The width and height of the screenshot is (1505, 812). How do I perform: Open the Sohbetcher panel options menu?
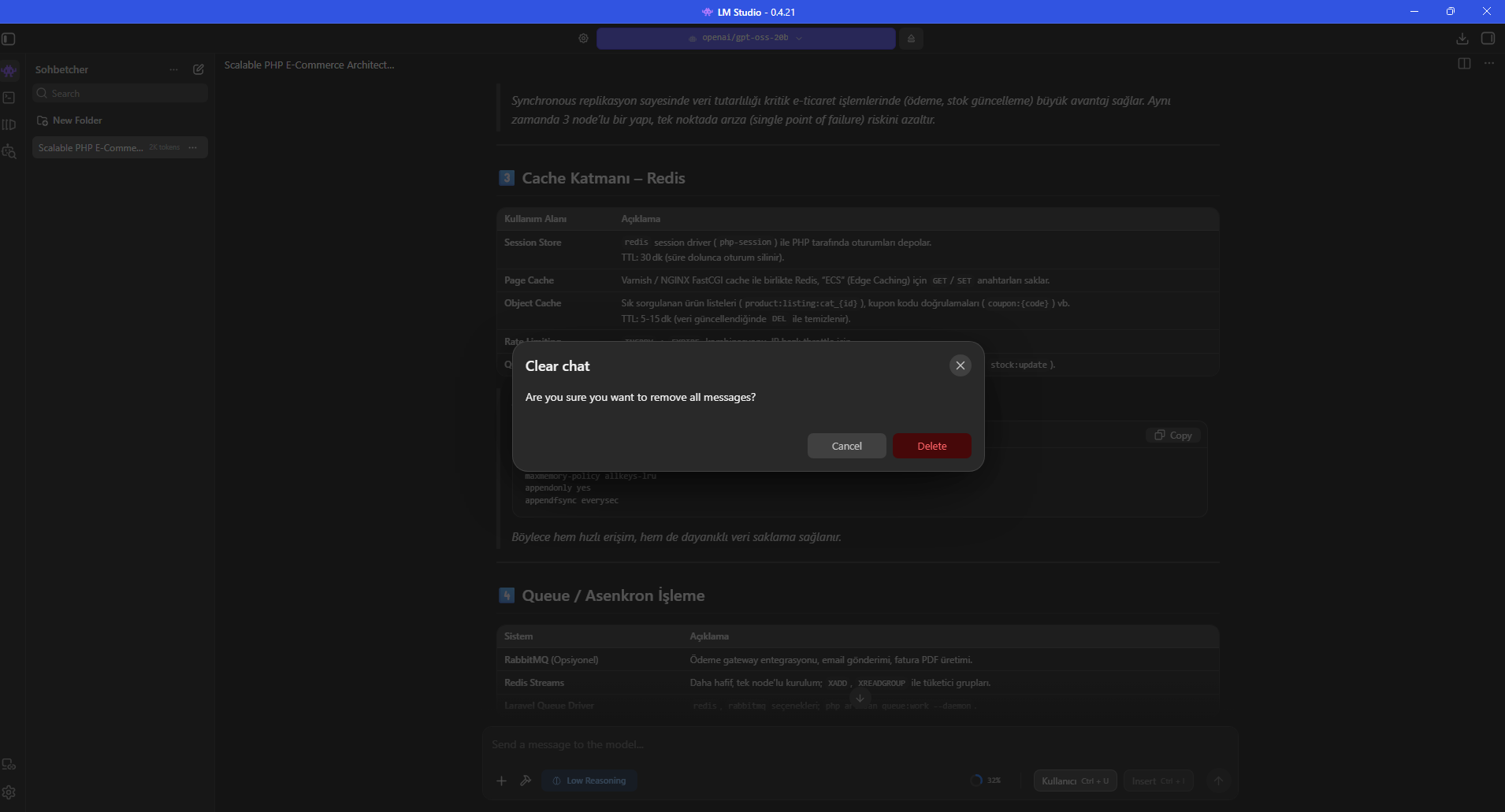point(174,69)
